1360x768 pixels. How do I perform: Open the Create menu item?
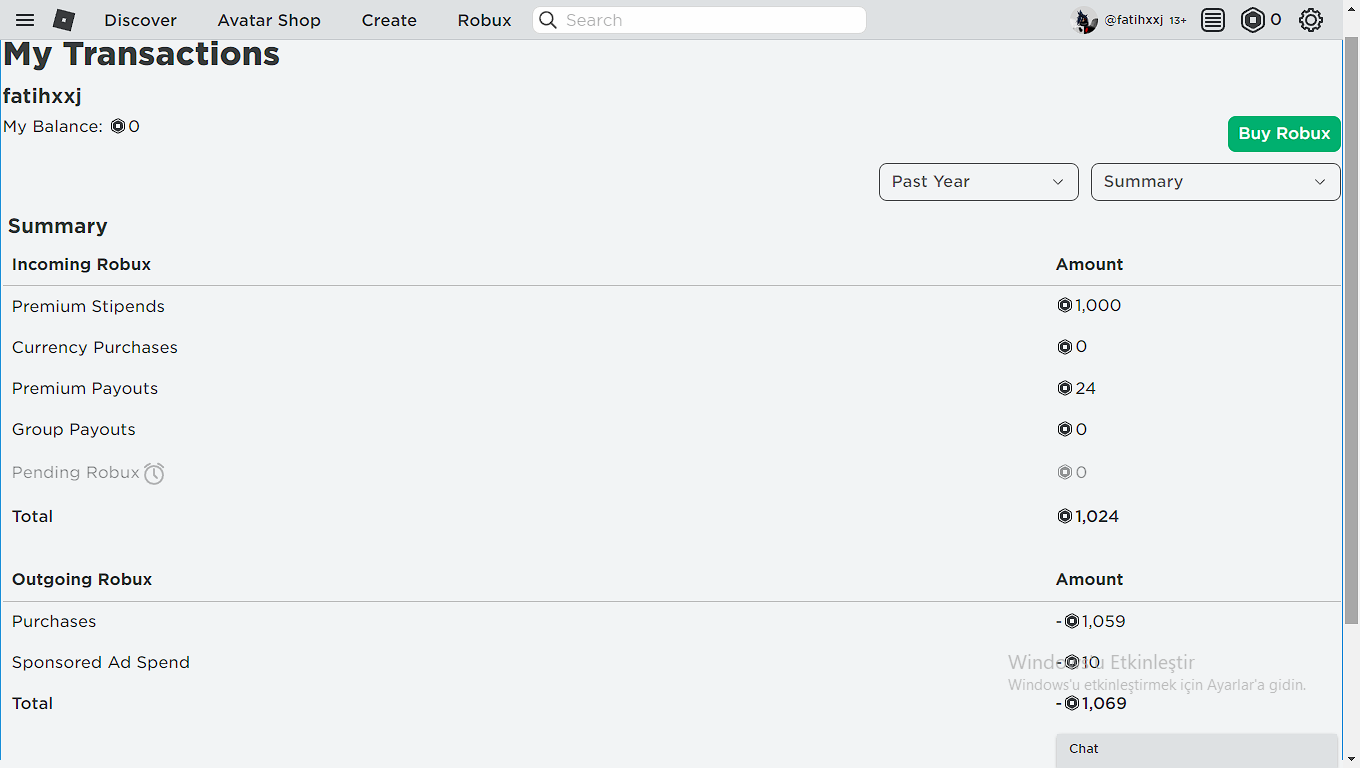(x=389, y=20)
